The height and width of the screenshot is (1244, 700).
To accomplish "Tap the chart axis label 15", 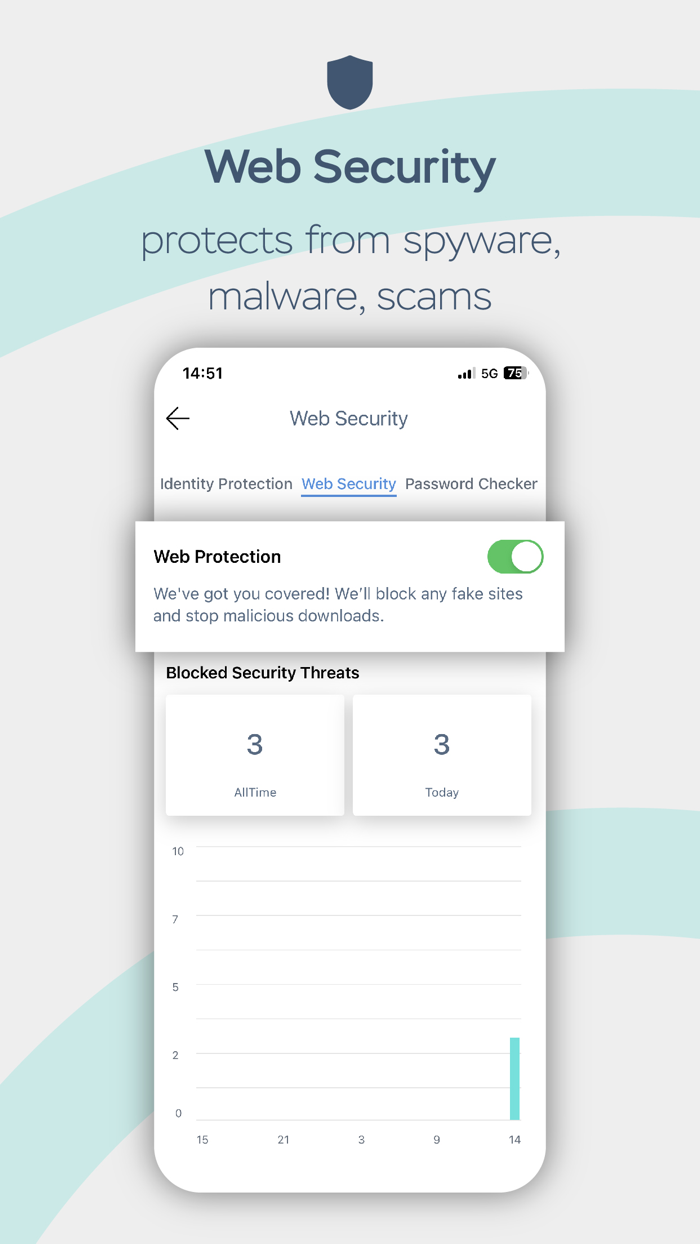I will coord(202,1140).
